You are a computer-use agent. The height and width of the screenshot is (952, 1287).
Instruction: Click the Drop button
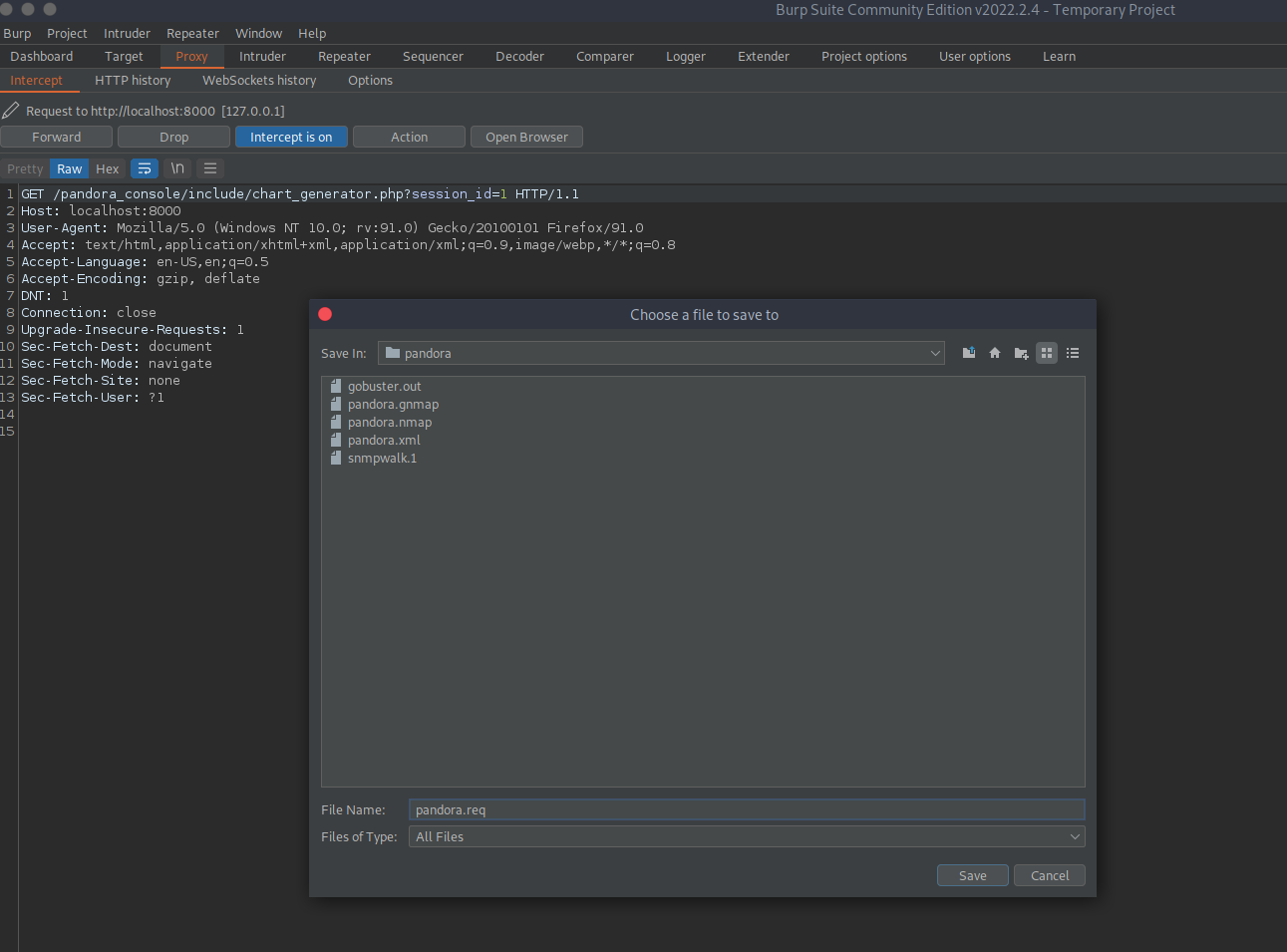173,137
